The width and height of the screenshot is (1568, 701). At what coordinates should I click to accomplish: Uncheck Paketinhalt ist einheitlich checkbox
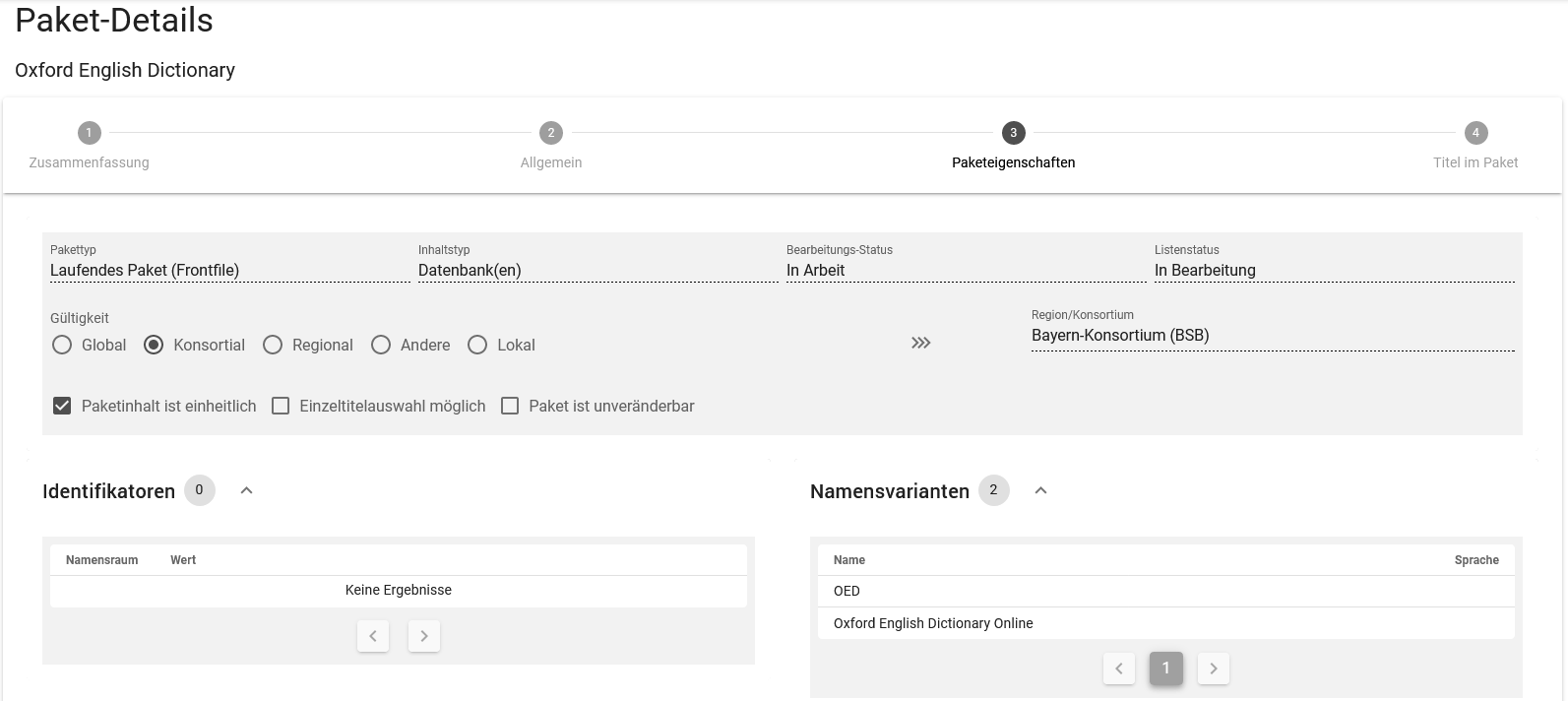62,406
